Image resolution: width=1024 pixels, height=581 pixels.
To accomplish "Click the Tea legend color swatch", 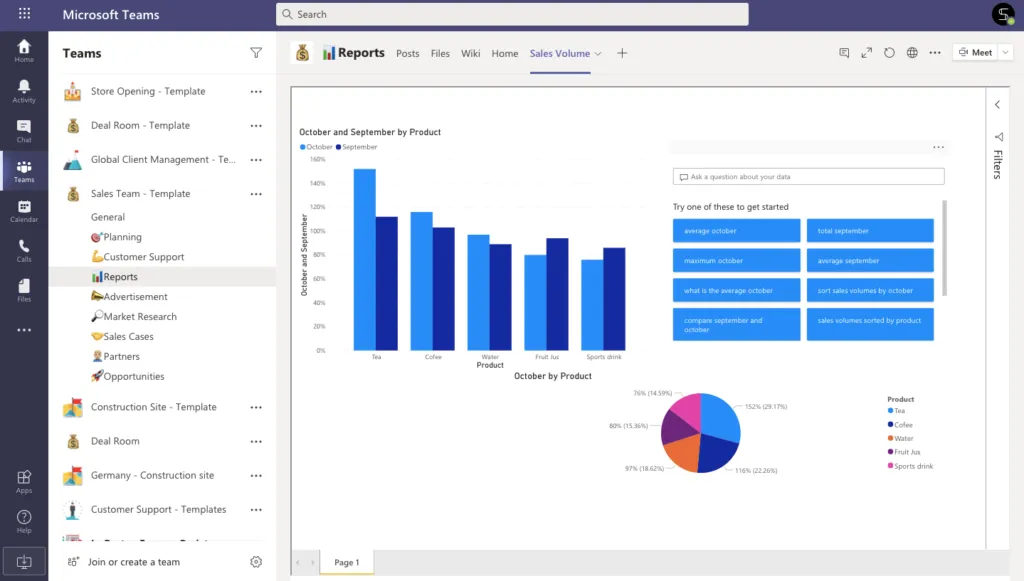I will click(890, 411).
